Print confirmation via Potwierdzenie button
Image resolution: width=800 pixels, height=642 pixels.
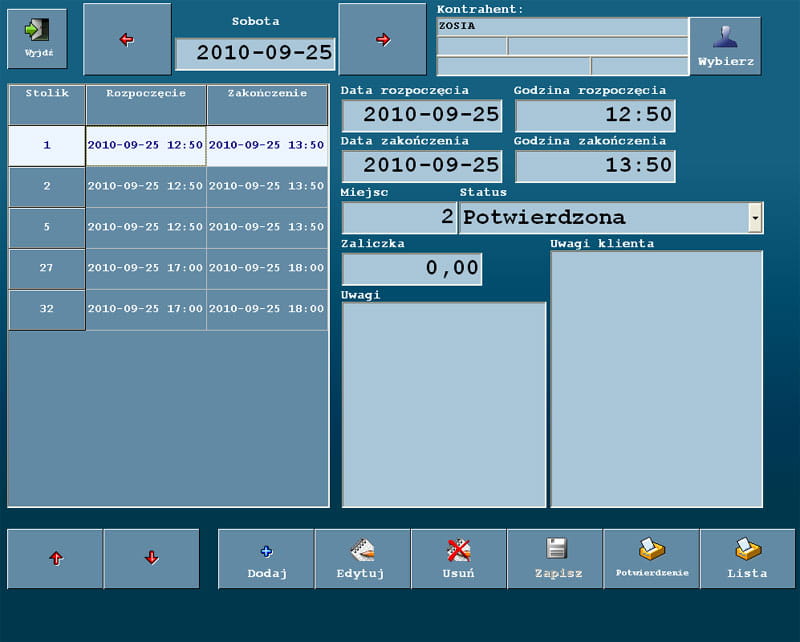pos(651,559)
